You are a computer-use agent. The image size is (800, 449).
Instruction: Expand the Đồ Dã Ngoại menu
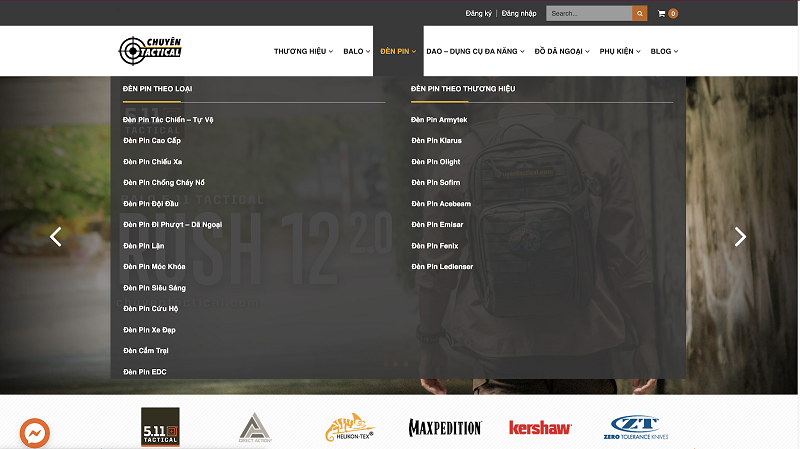point(562,51)
